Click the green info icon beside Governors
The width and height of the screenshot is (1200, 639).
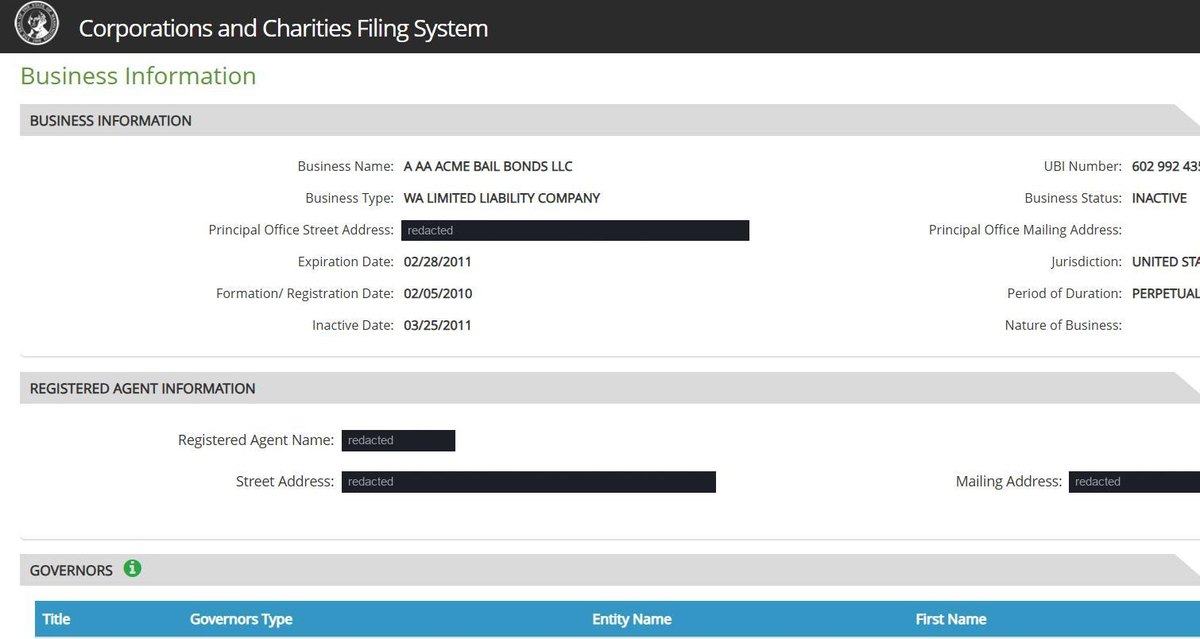[x=132, y=569]
